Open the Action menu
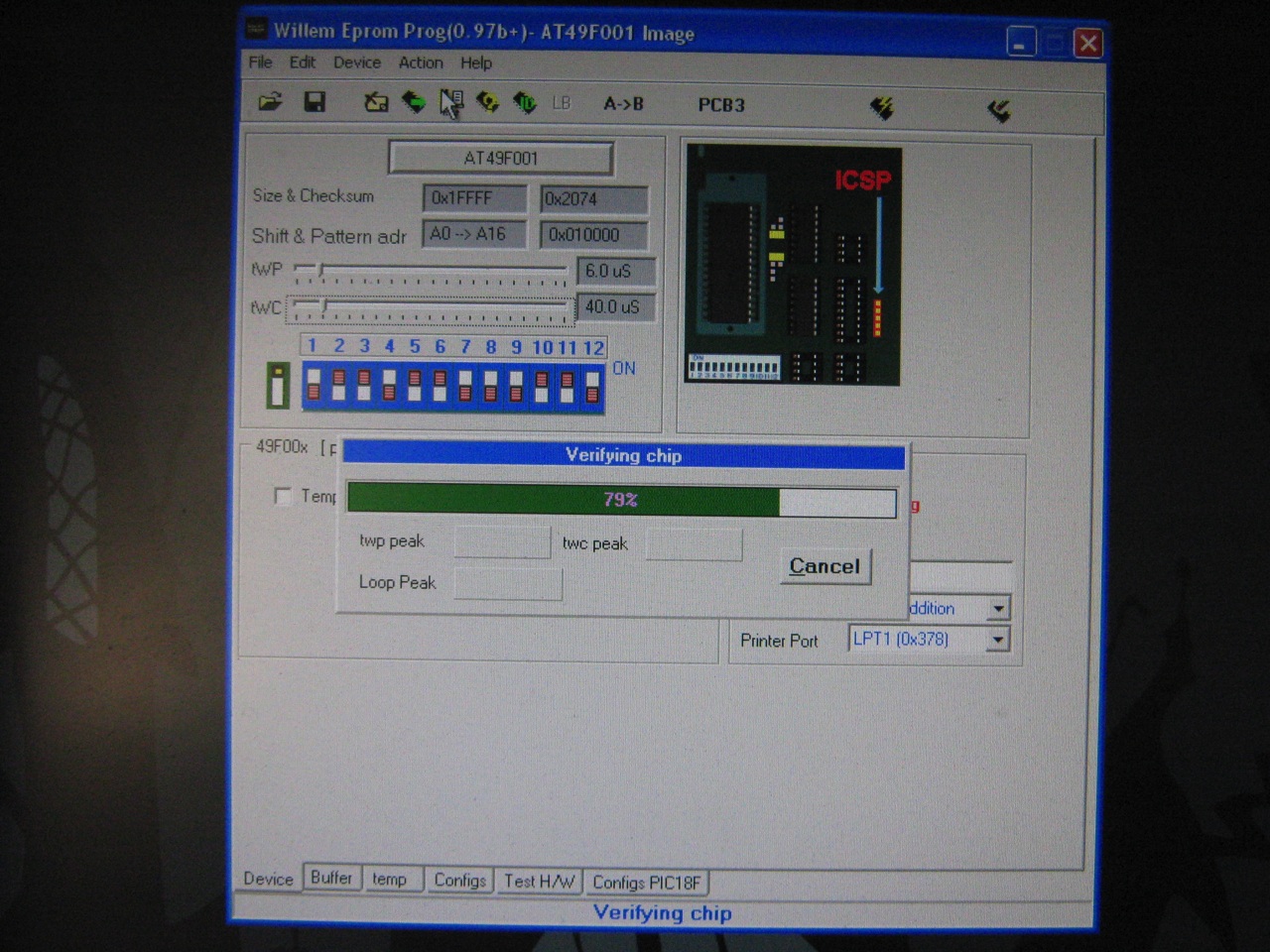The width and height of the screenshot is (1270, 952). point(421,62)
